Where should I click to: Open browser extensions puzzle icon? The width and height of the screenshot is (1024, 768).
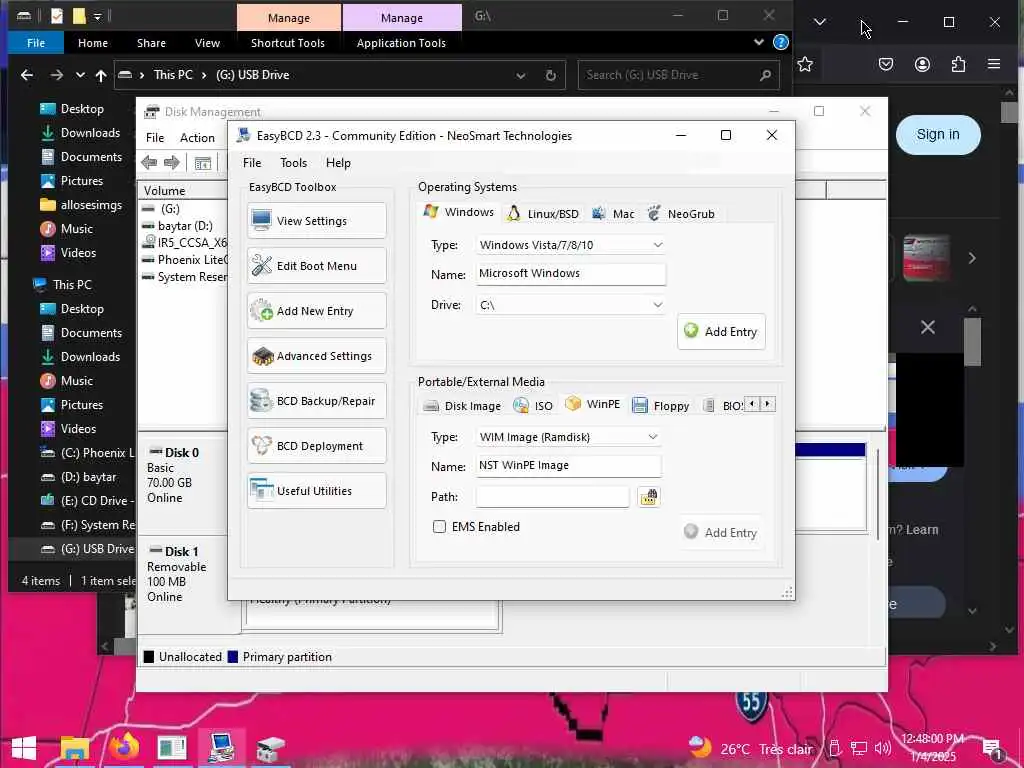958,64
